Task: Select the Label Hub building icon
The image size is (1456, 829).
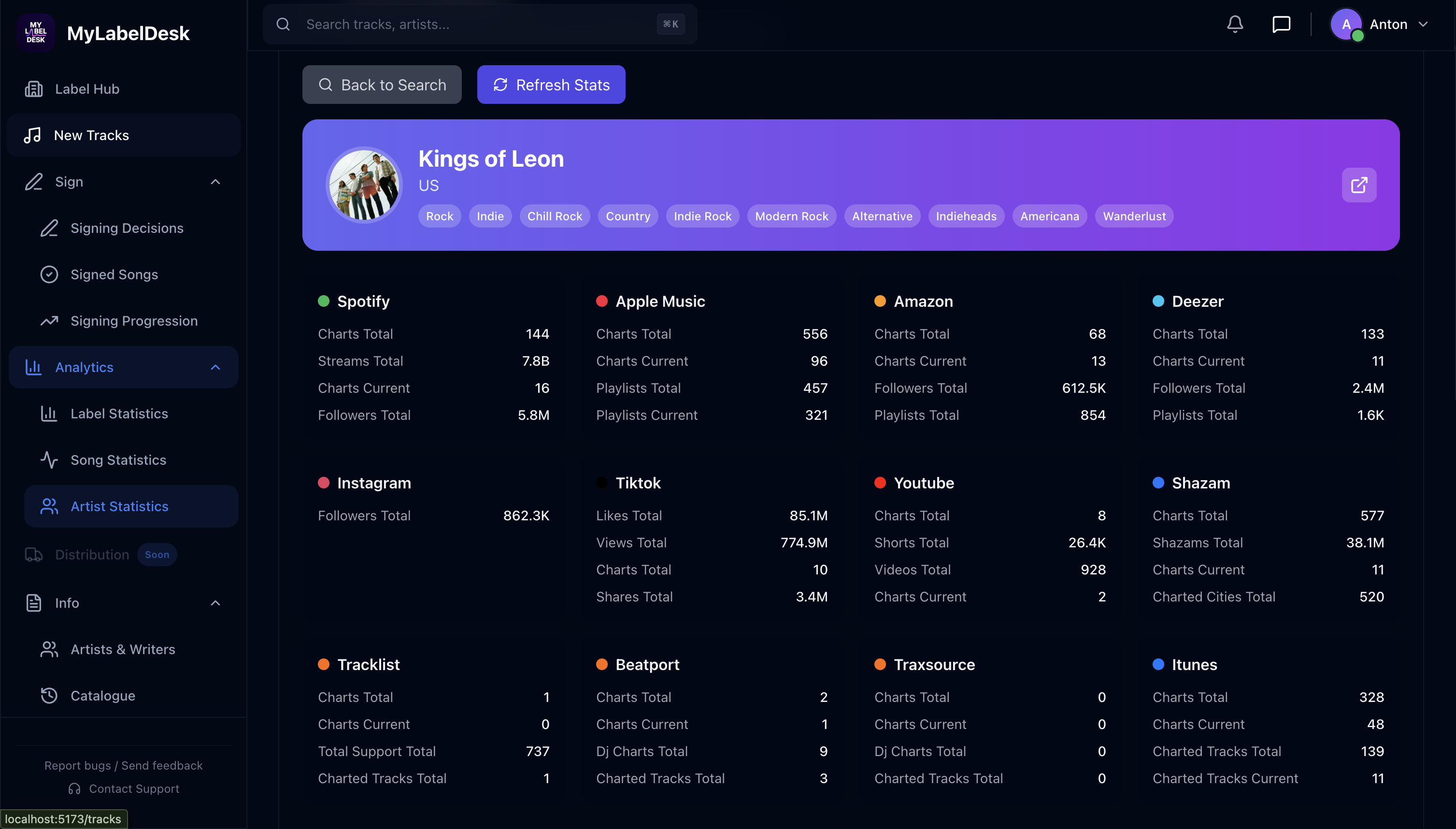Action: [x=33, y=89]
